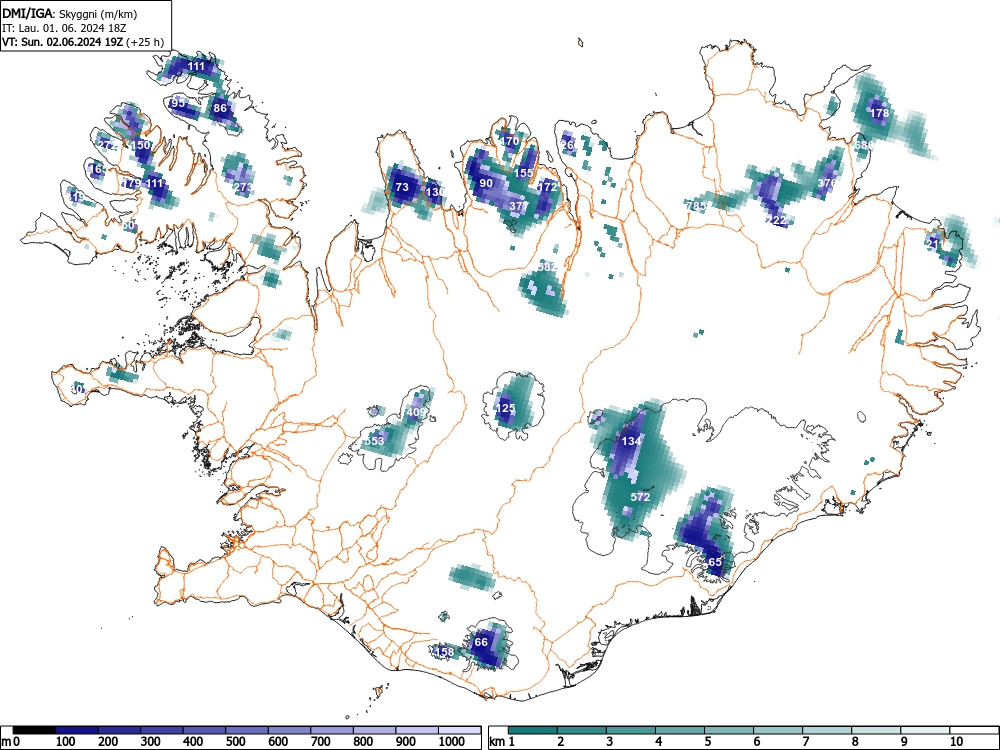This screenshot has width=1000, height=750.
Task: Click the teal swatch between 4 and 5 km
Action: pyautogui.click(x=680, y=730)
